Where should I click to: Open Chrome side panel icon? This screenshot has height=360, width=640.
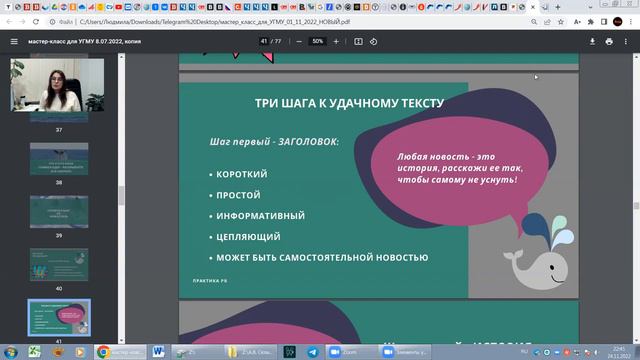pos(604,22)
